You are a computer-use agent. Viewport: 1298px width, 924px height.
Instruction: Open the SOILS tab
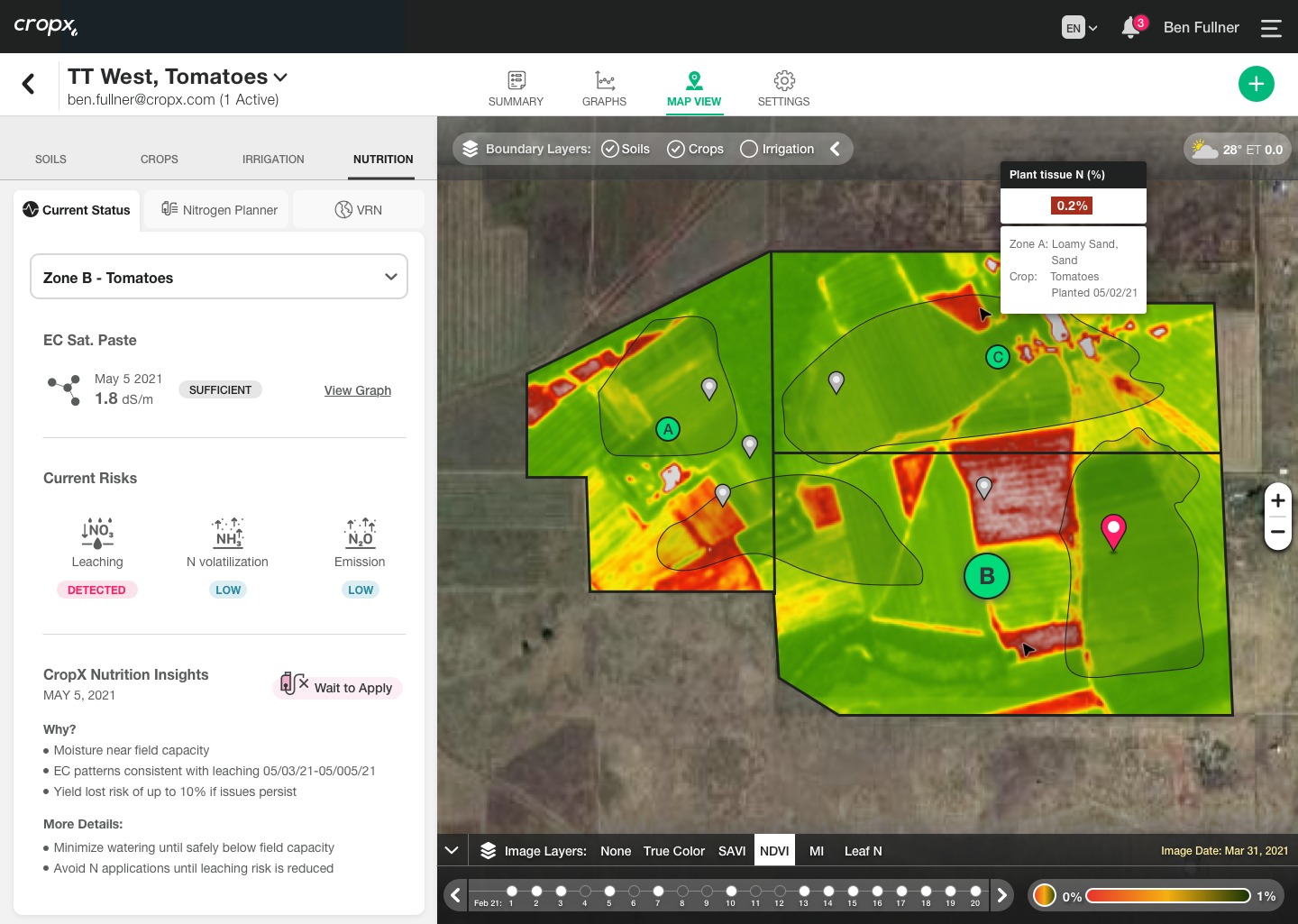point(50,159)
